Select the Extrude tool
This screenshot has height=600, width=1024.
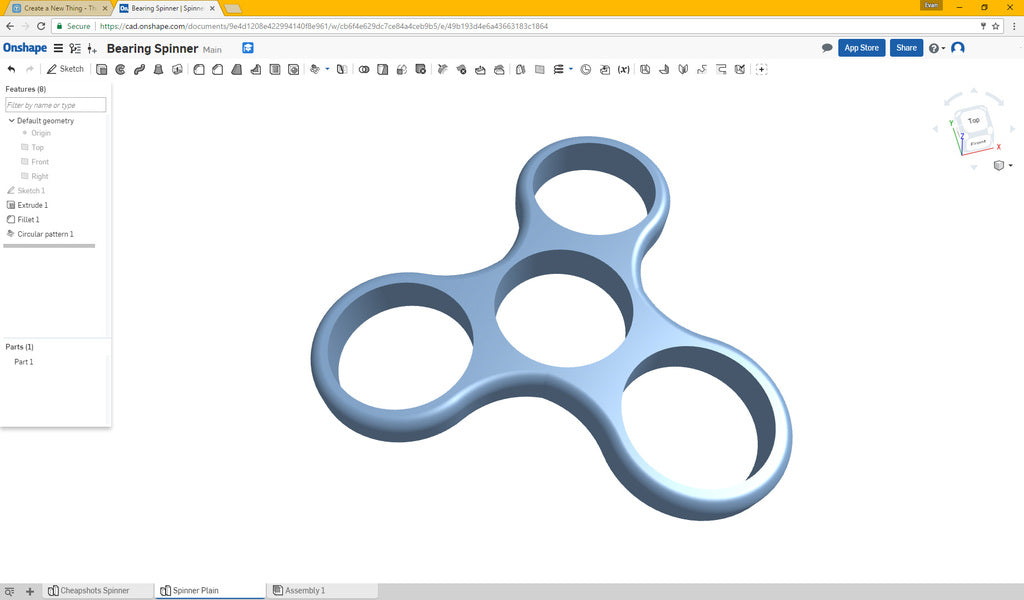(101, 69)
